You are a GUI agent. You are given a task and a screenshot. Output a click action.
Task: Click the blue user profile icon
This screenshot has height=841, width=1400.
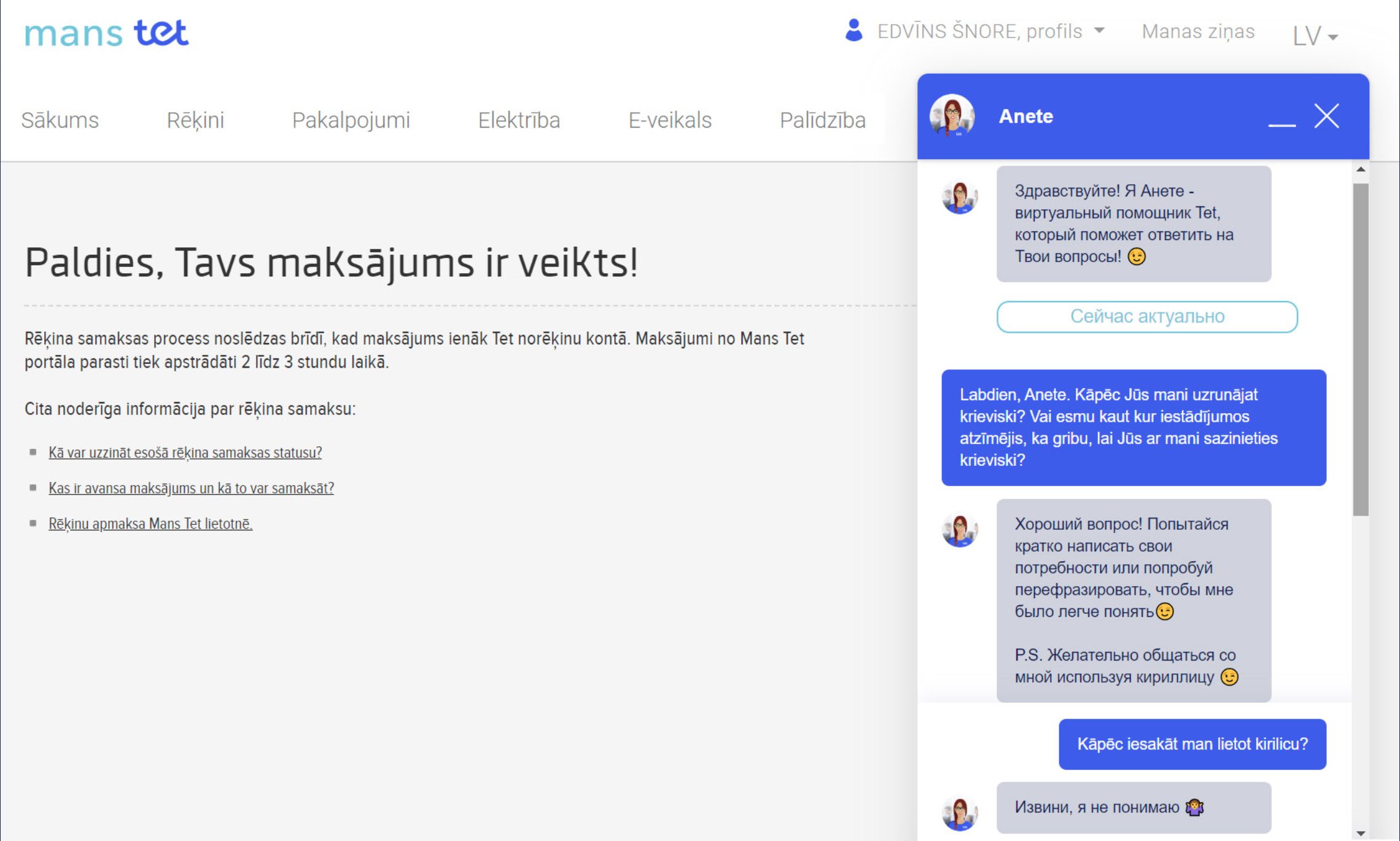coord(854,30)
